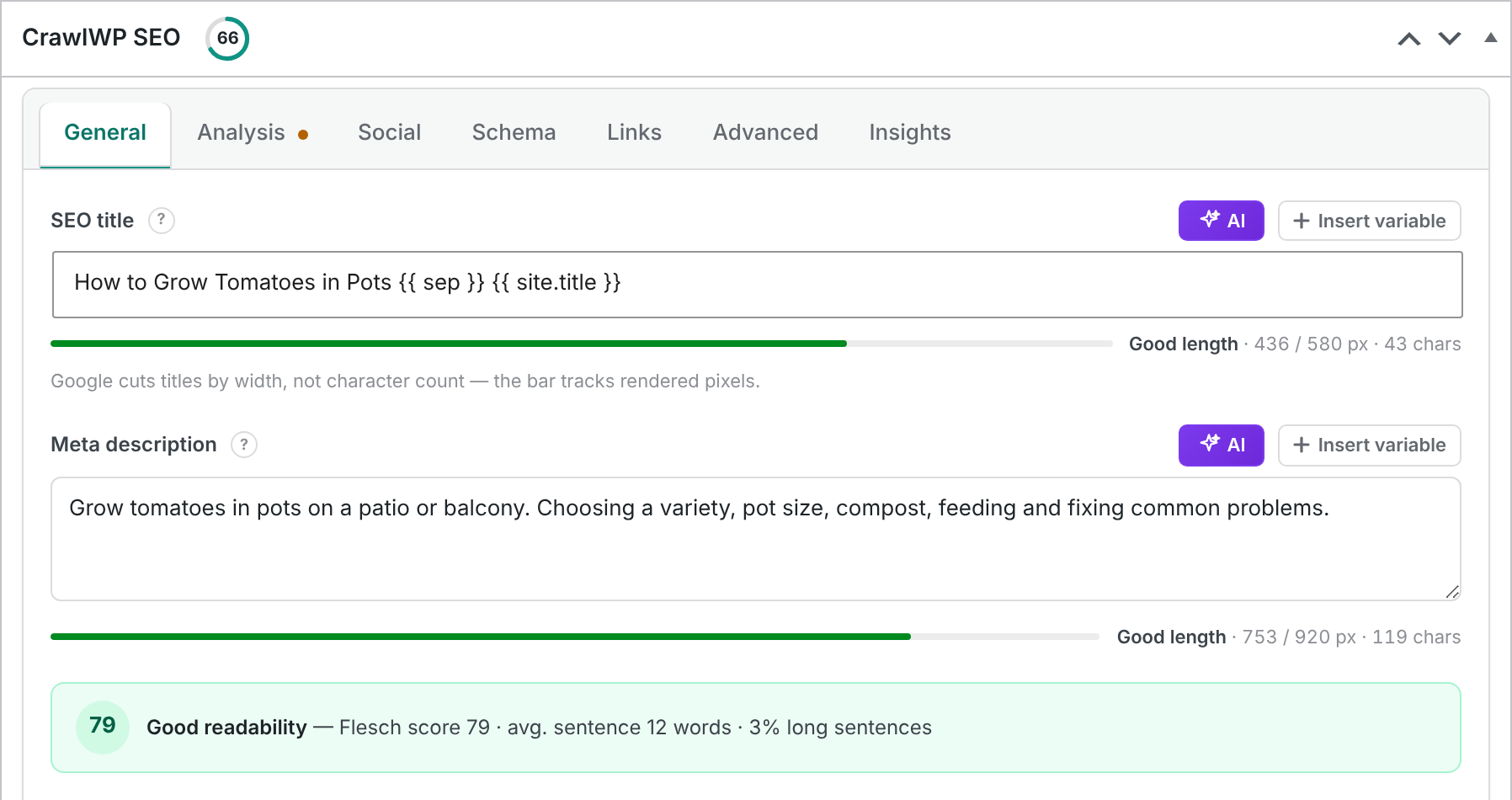Generate the SEO title with AI
Viewport: 1512px width, 800px height.
click(1221, 221)
